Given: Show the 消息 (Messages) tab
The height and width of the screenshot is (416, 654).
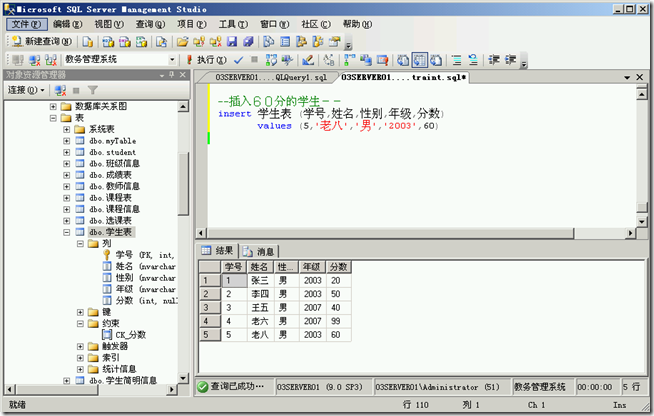Looking at the screenshot, I should 259,251.
